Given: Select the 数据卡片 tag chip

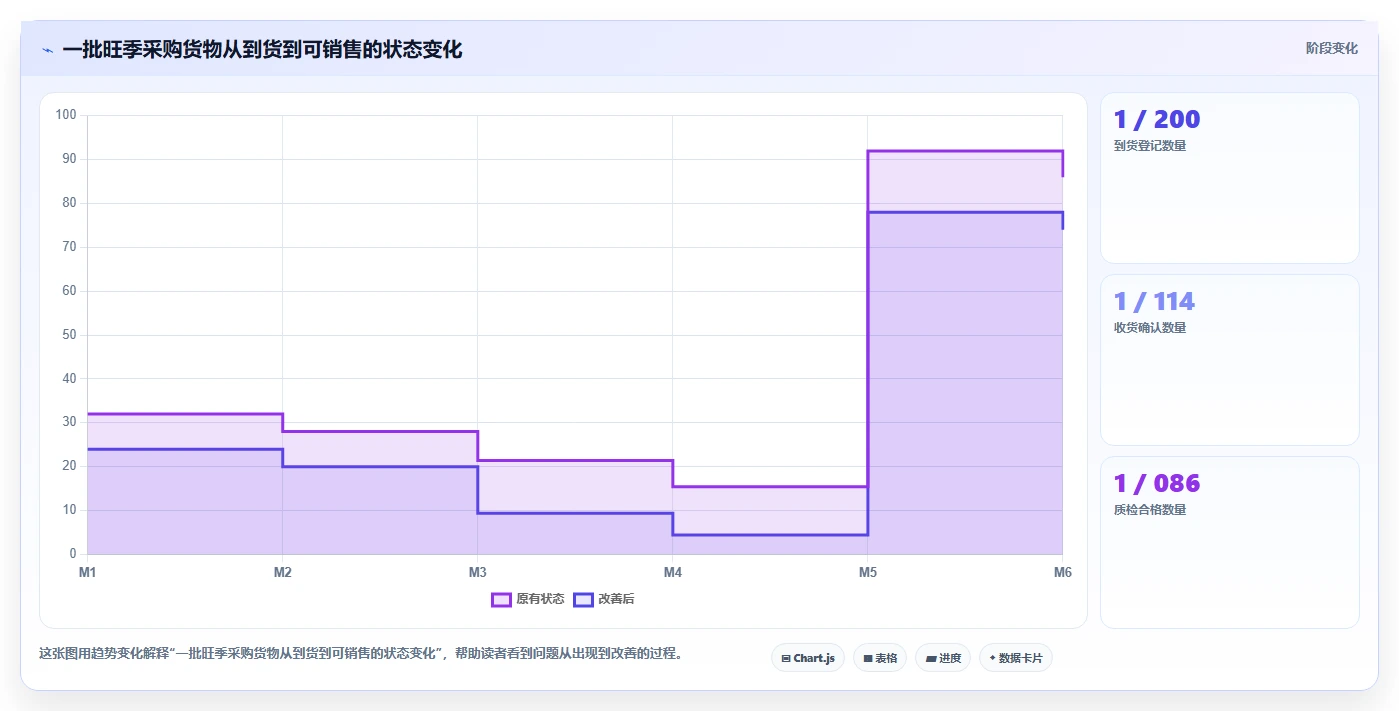Looking at the screenshot, I should click(1016, 658).
